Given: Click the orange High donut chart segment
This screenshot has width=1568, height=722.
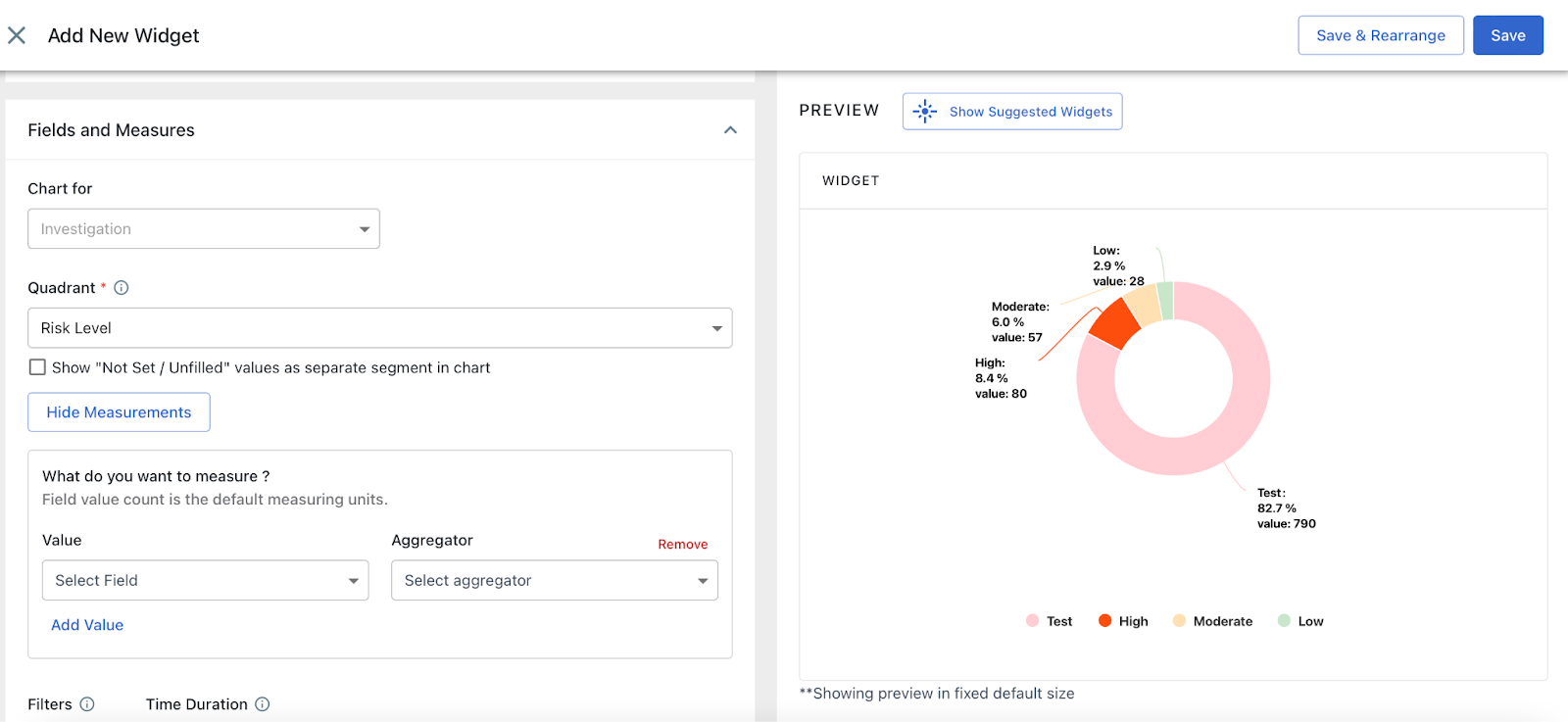Looking at the screenshot, I should 1115,323.
